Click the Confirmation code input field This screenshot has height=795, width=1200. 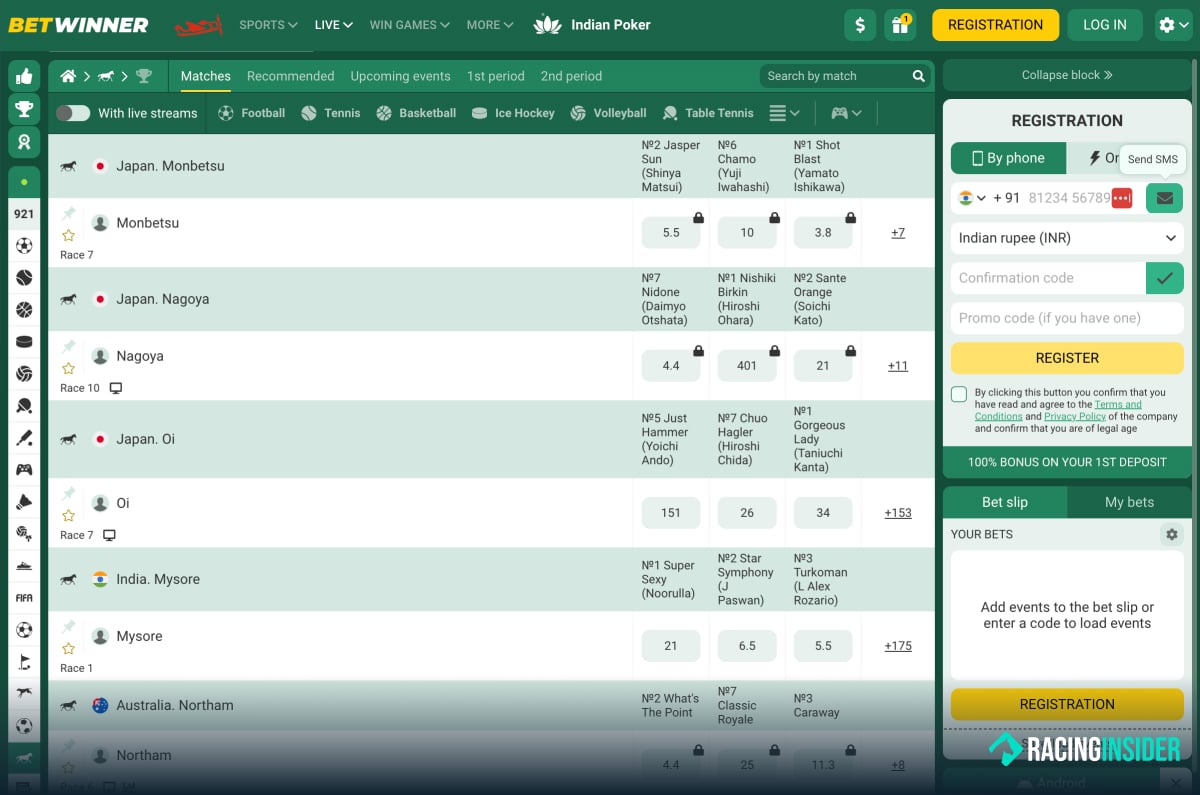(x=1048, y=278)
